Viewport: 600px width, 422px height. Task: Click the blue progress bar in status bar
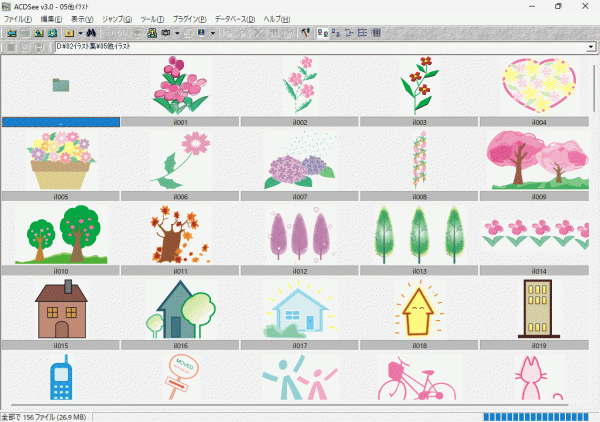536,417
